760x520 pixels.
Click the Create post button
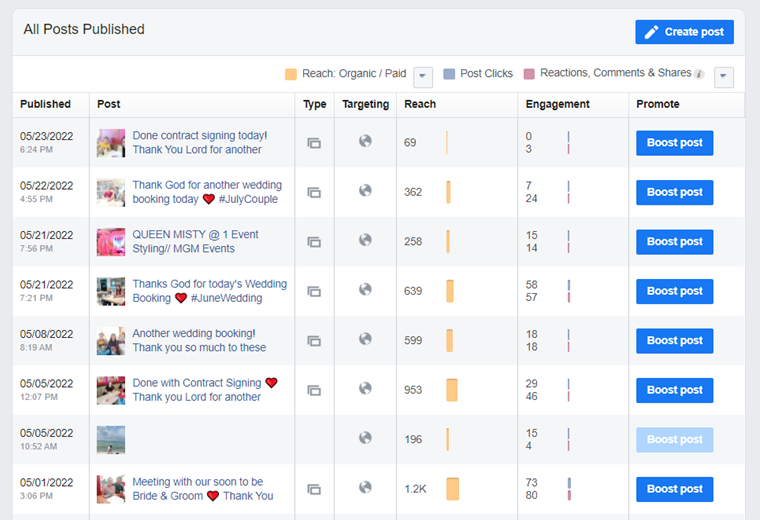(684, 32)
